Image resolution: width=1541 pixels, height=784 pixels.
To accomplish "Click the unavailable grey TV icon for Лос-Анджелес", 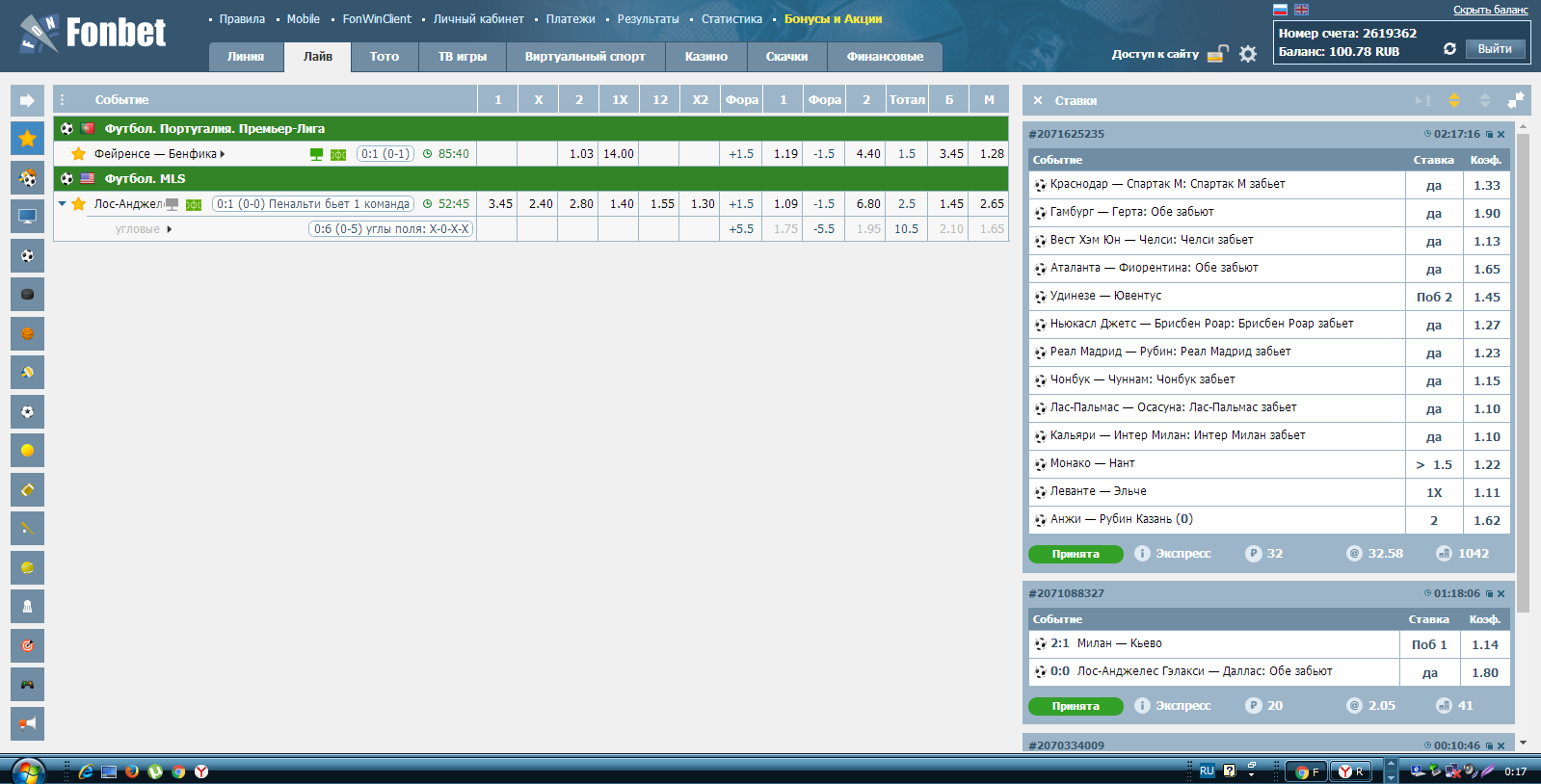I will [x=172, y=204].
